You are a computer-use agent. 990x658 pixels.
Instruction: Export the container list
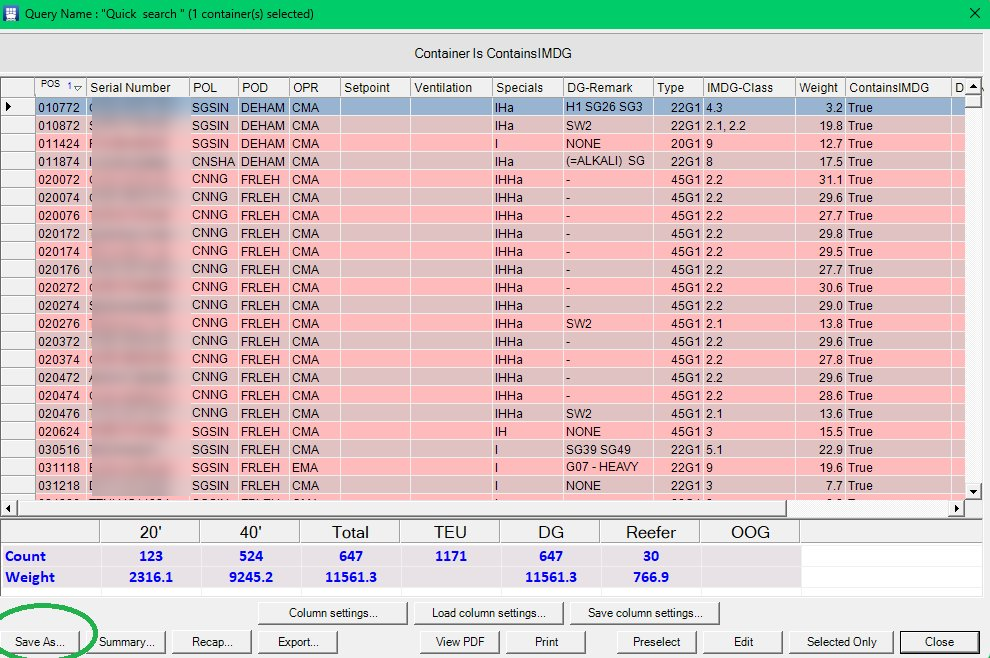pos(298,642)
